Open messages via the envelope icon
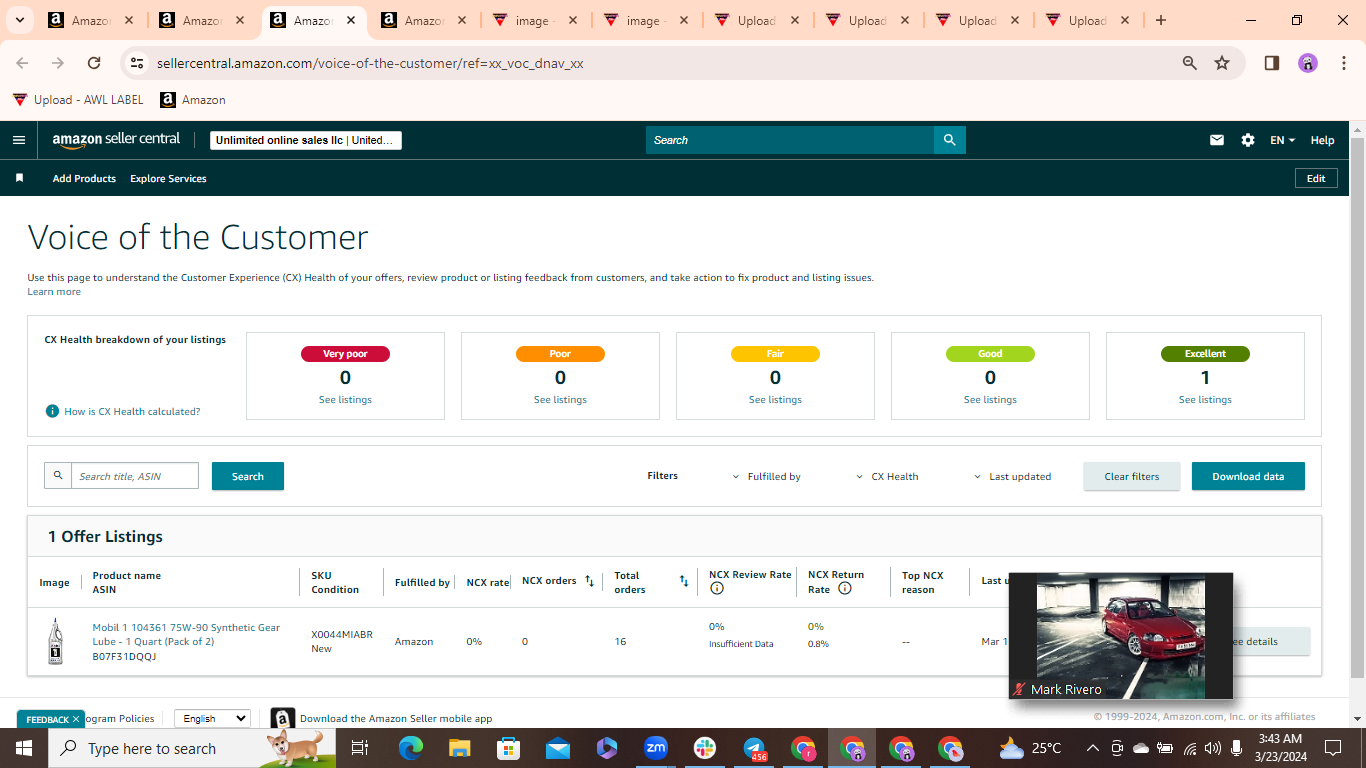This screenshot has height=768, width=1366. [1217, 140]
